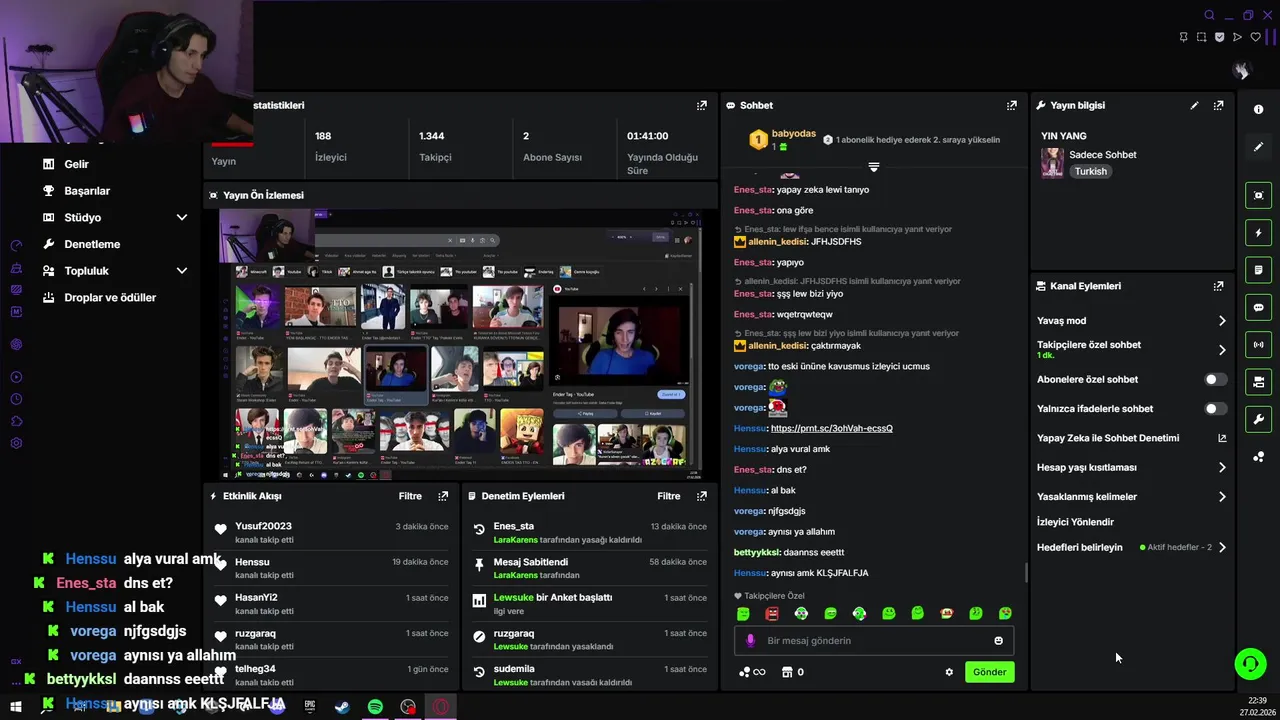The width and height of the screenshot is (1280, 720).
Task: Pop out the Denetim Eylemleri panel
Action: coord(702,496)
